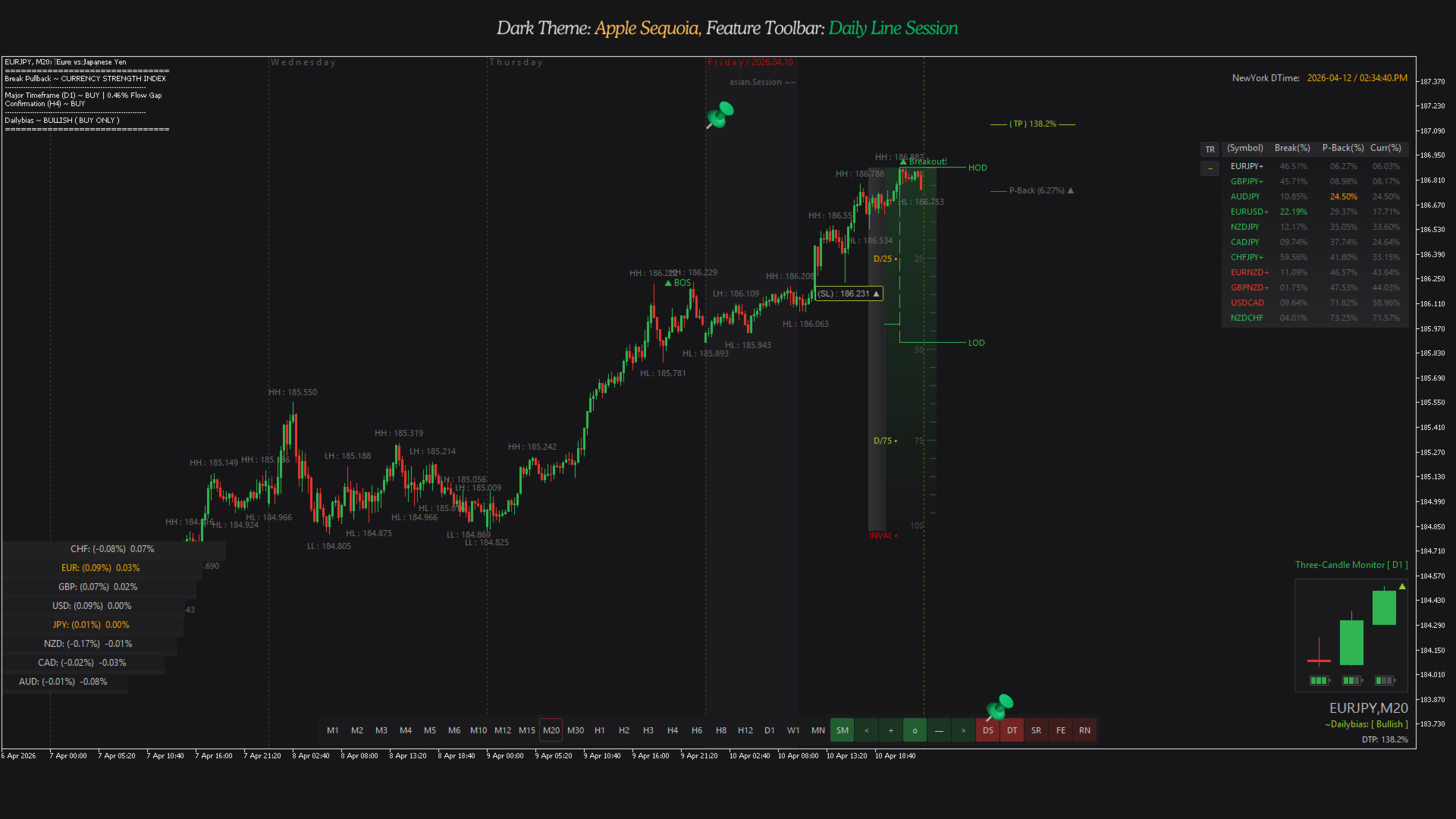
Task: Click the Three-Candle Monitor thumbnail
Action: click(1351, 635)
